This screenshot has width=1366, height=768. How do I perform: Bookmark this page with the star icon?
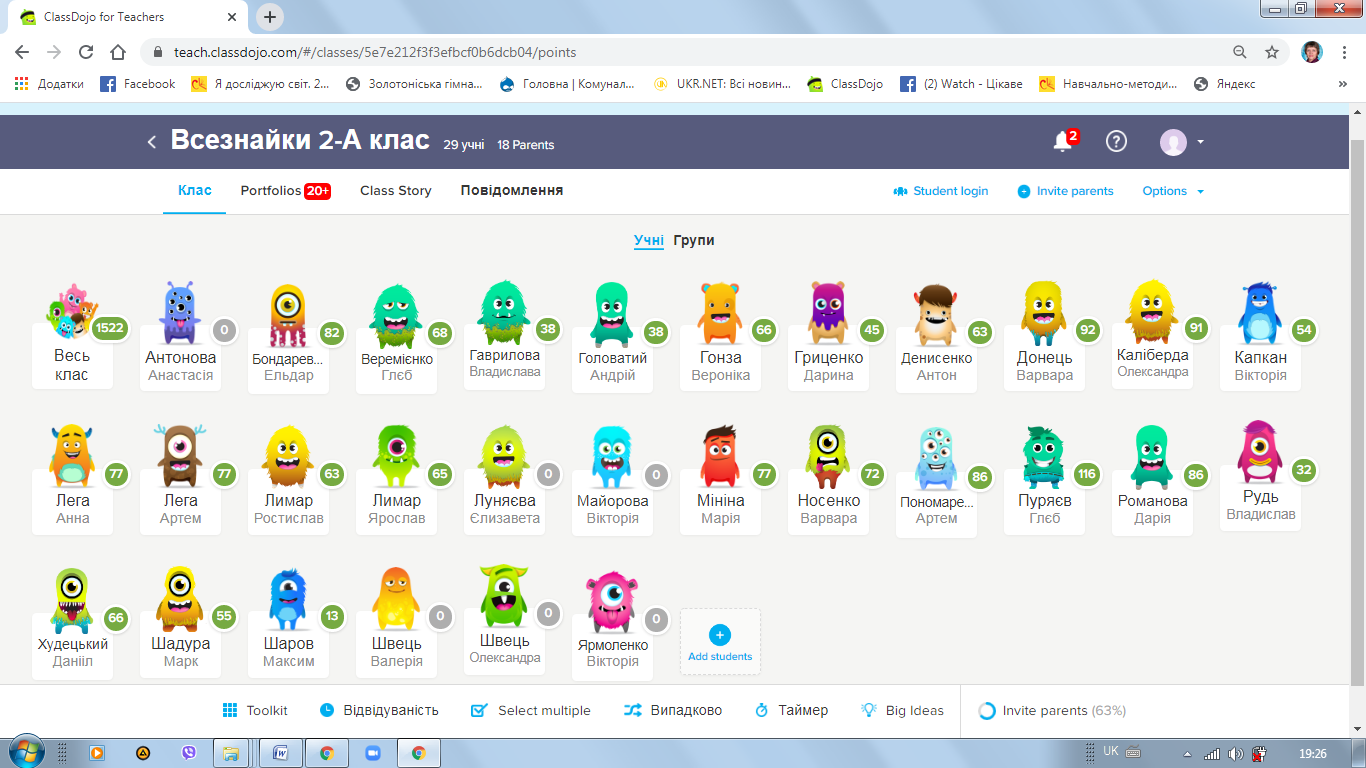coord(1272,52)
